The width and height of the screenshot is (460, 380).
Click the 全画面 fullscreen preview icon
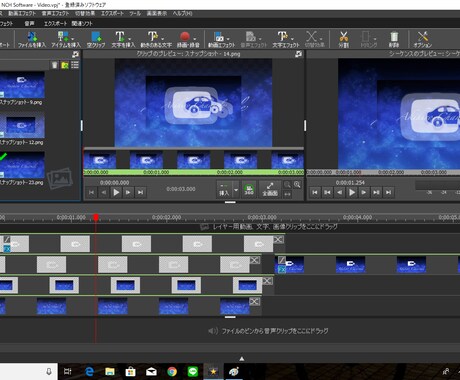point(270,189)
